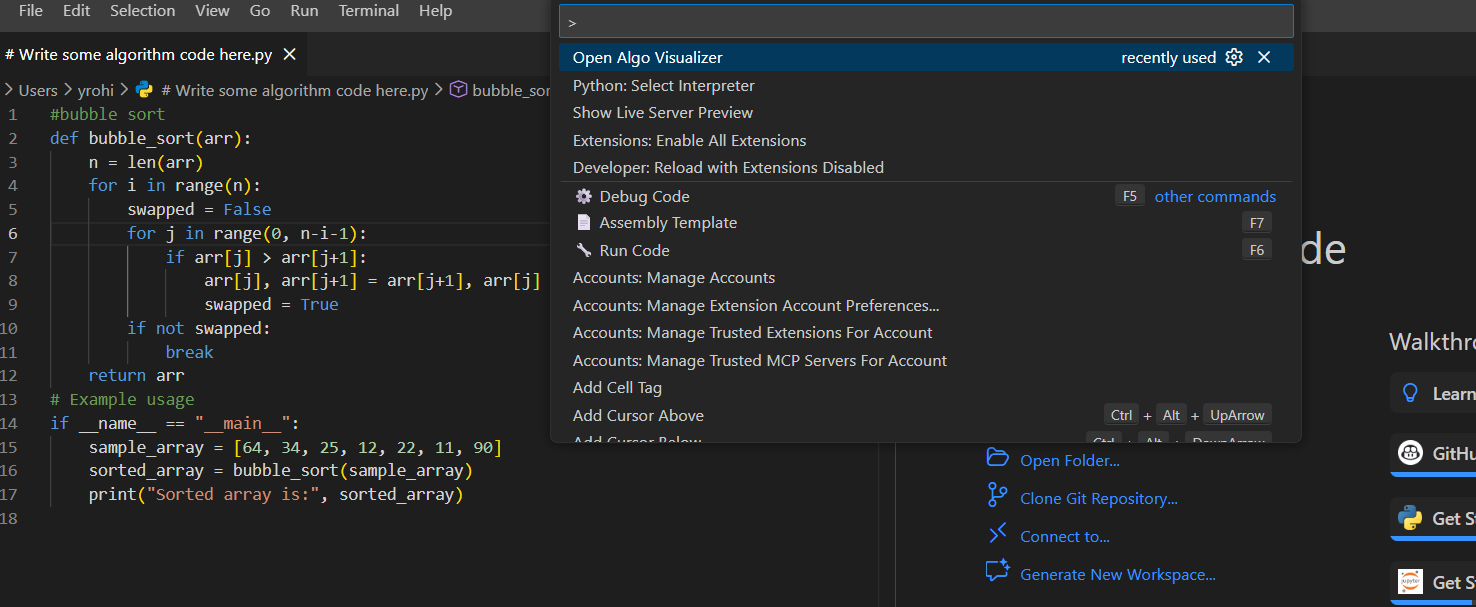Screen dimensions: 1476x607
Task: Click Open Folder link
Action: click(1070, 461)
